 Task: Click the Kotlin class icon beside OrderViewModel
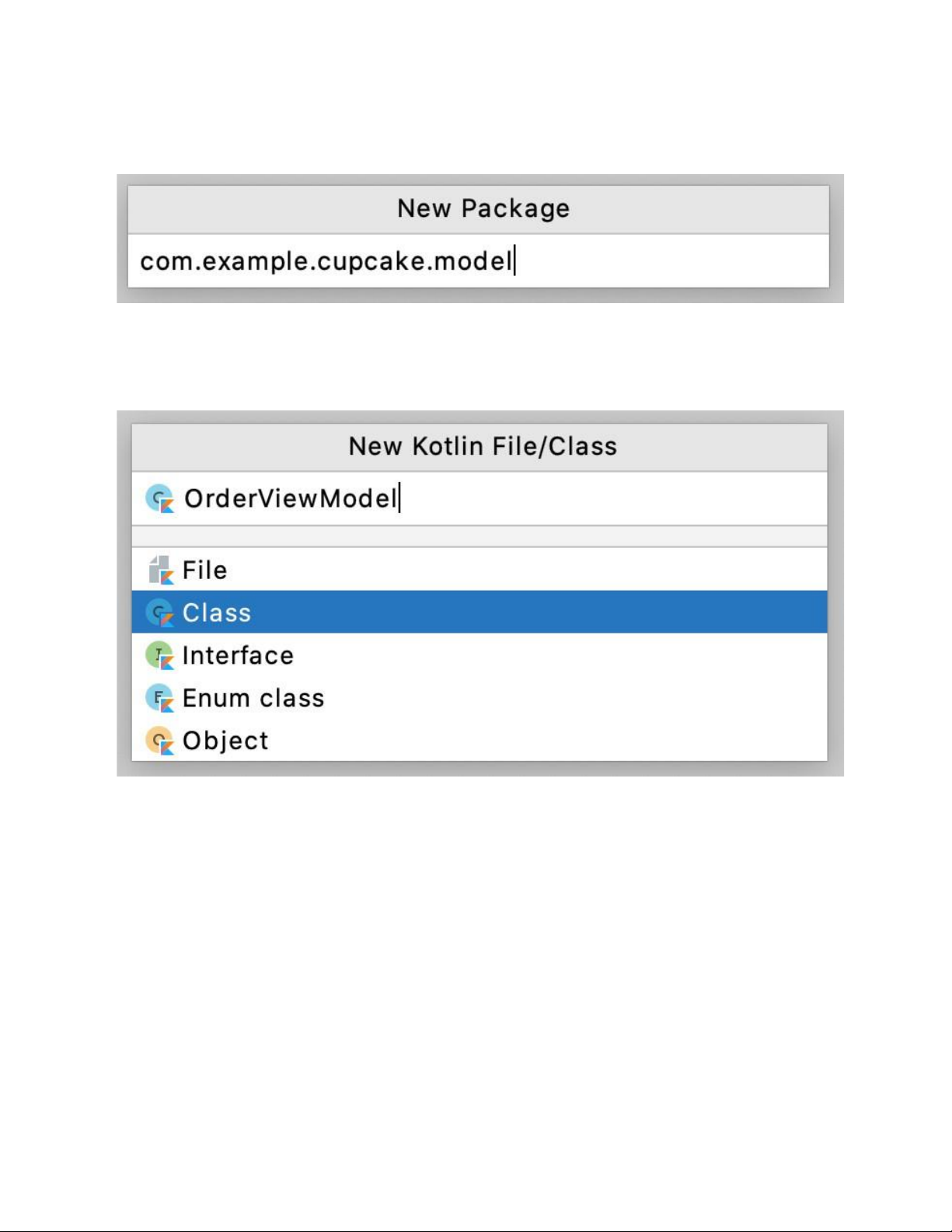click(x=159, y=499)
